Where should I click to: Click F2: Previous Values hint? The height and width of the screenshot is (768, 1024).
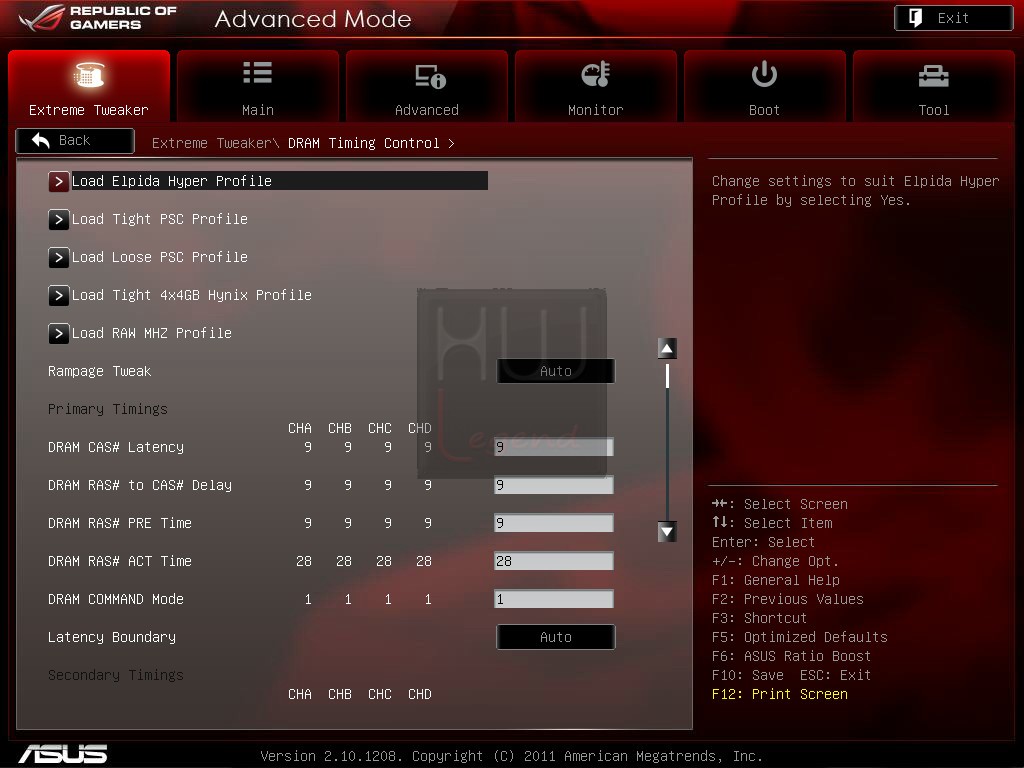click(788, 599)
